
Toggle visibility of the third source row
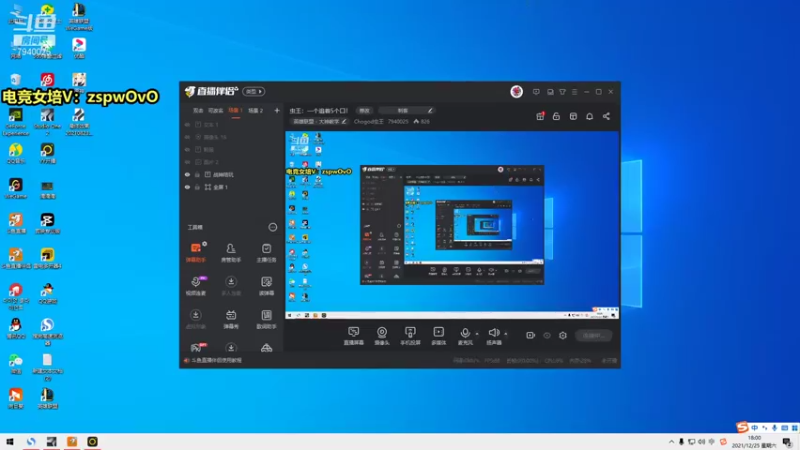tap(187, 149)
